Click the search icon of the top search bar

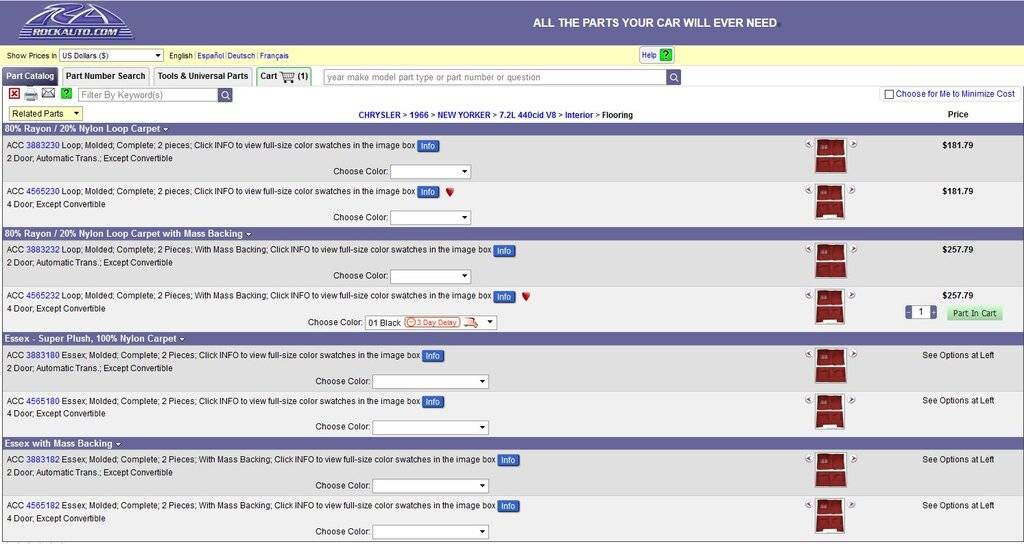click(674, 77)
